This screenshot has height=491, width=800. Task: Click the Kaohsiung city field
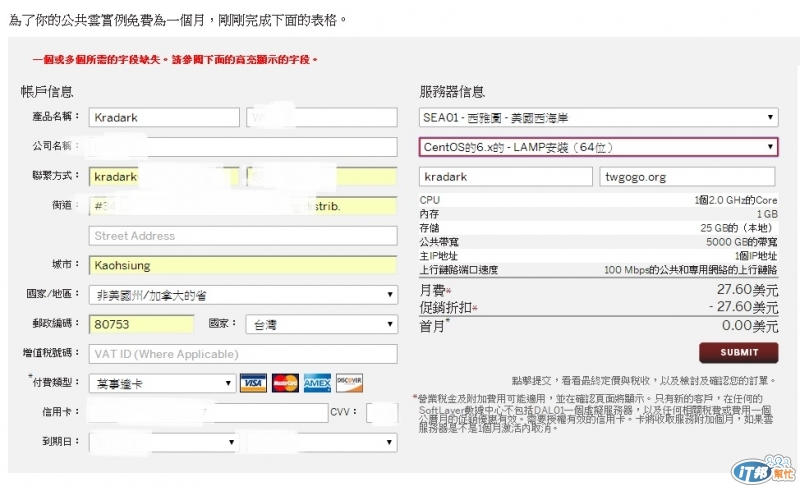243,265
